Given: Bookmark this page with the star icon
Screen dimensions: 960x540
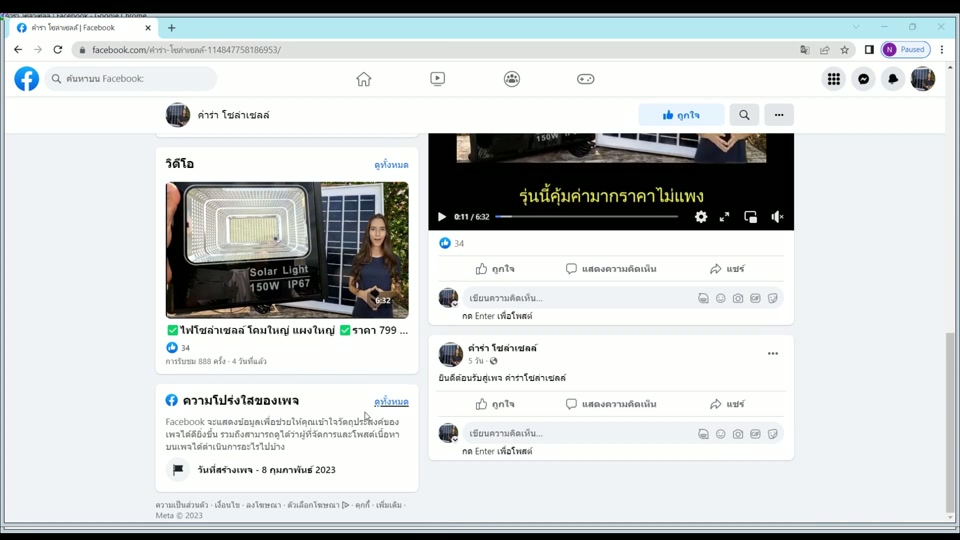Looking at the screenshot, I should click(845, 50).
